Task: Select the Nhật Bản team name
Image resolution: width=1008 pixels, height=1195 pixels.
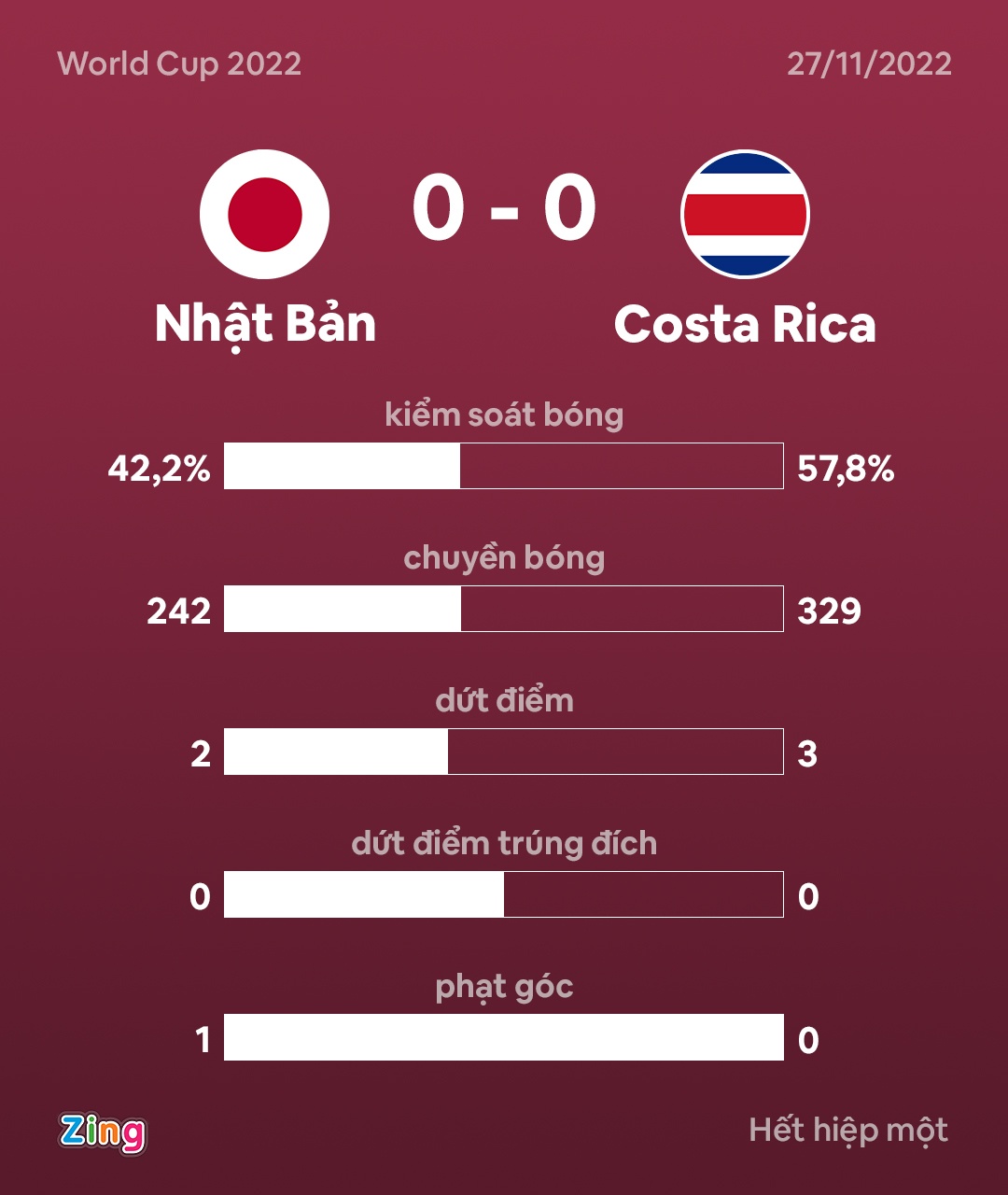Action: click(265, 325)
